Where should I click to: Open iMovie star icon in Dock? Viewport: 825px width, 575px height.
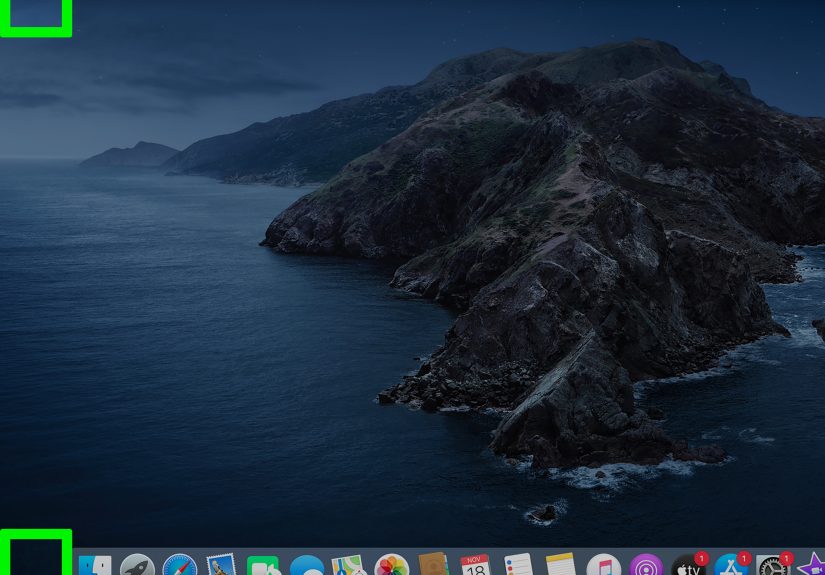pos(813,564)
